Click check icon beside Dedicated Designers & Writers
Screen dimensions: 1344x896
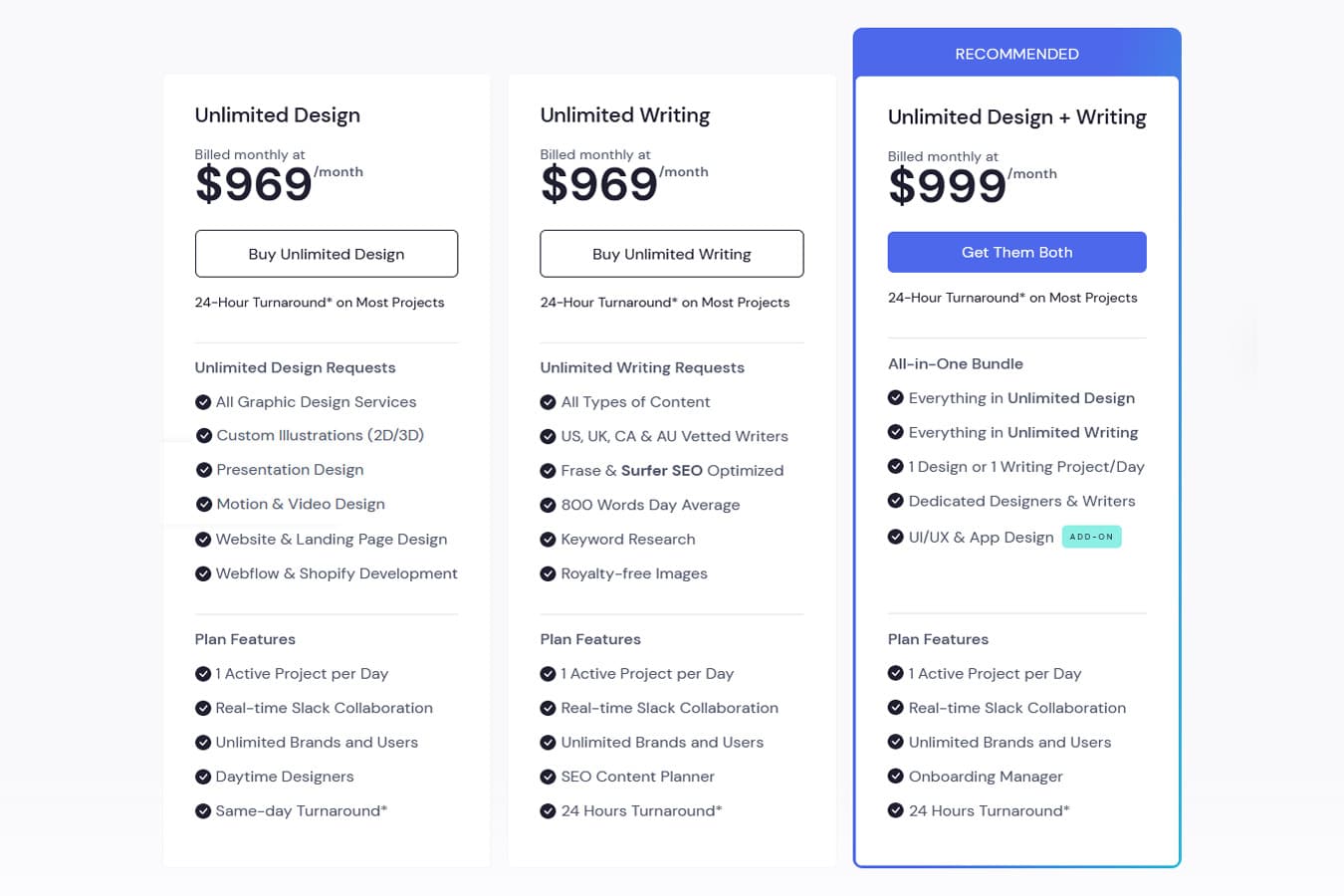pyautogui.click(x=896, y=501)
